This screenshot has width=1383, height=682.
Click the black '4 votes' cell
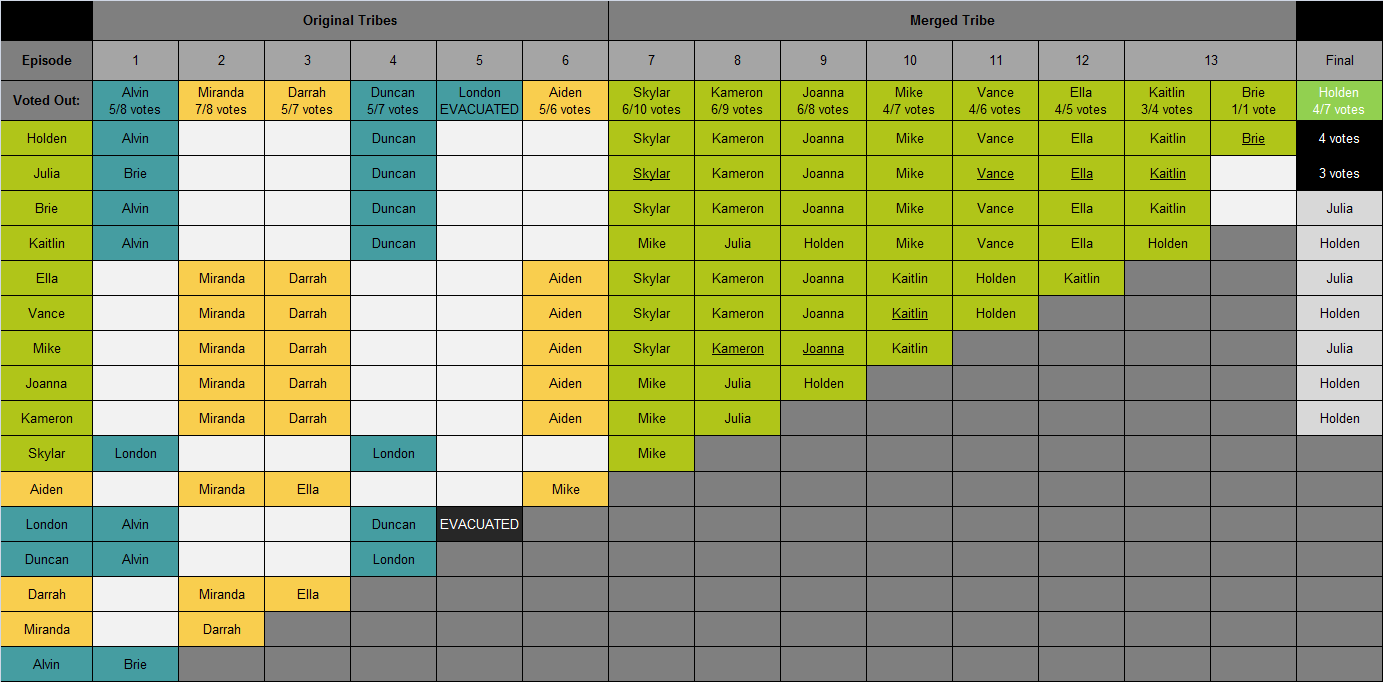coord(1339,138)
